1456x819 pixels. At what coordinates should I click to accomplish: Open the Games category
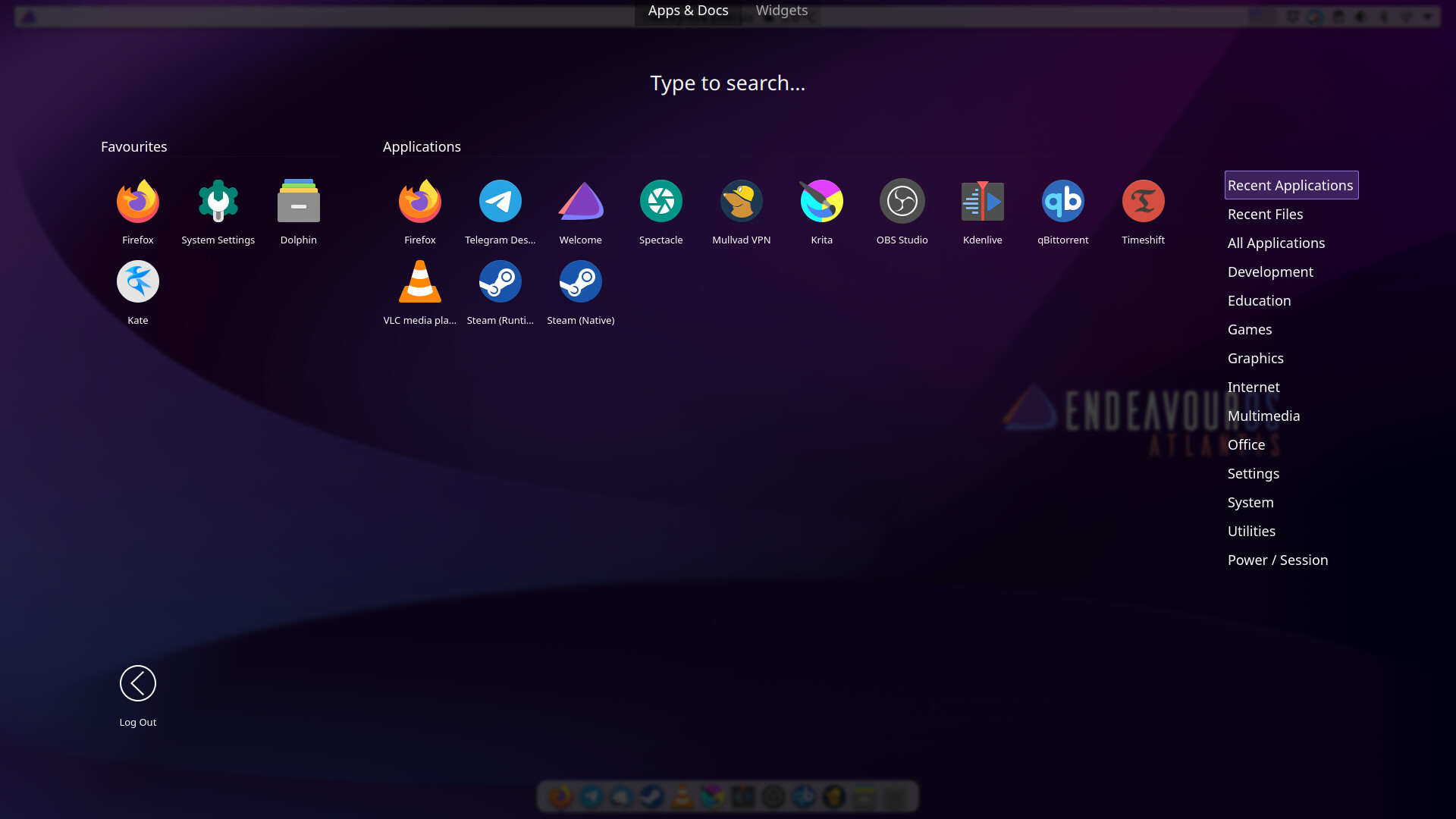pos(1249,329)
